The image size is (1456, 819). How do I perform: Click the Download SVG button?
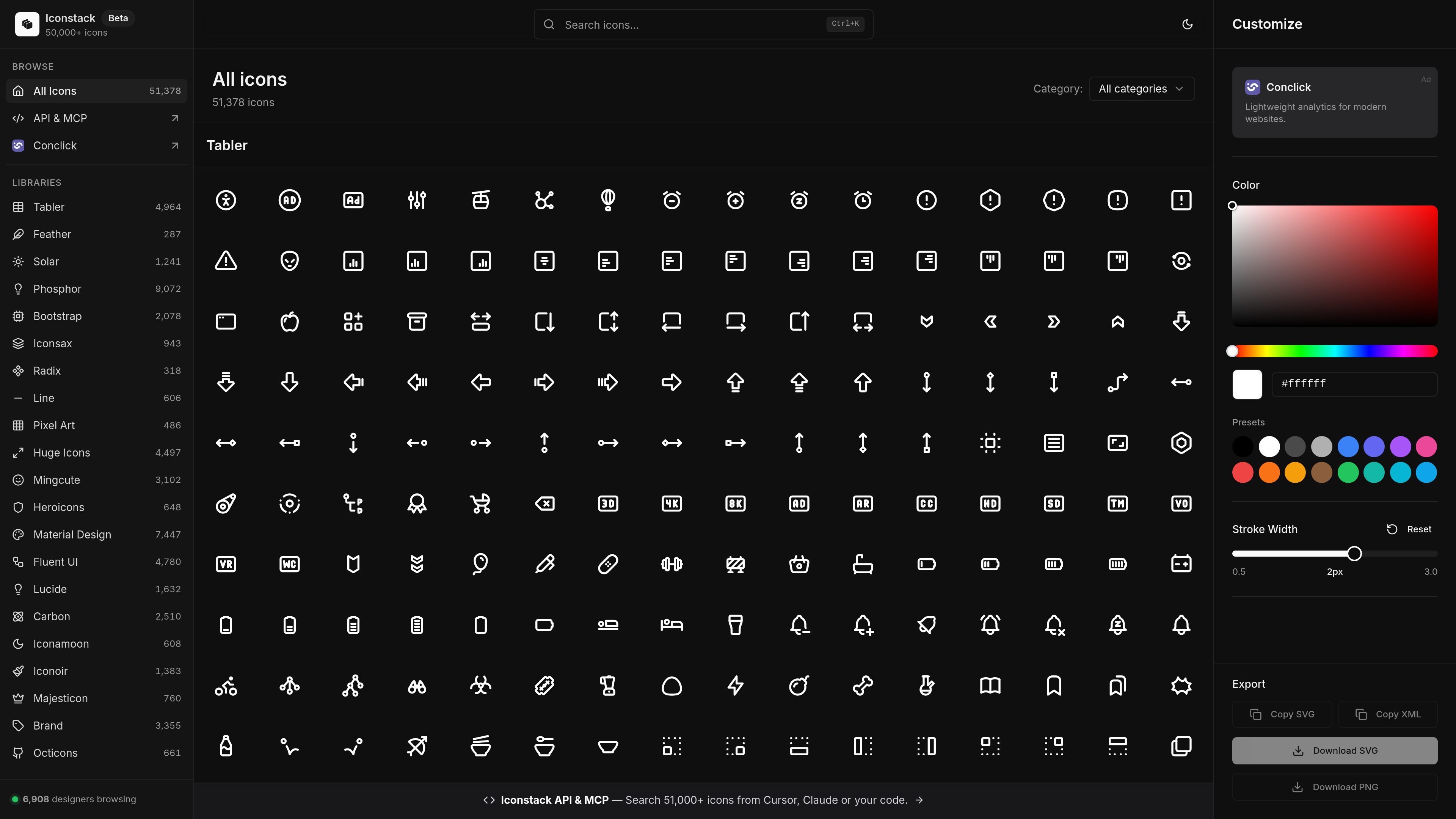pos(1335,751)
